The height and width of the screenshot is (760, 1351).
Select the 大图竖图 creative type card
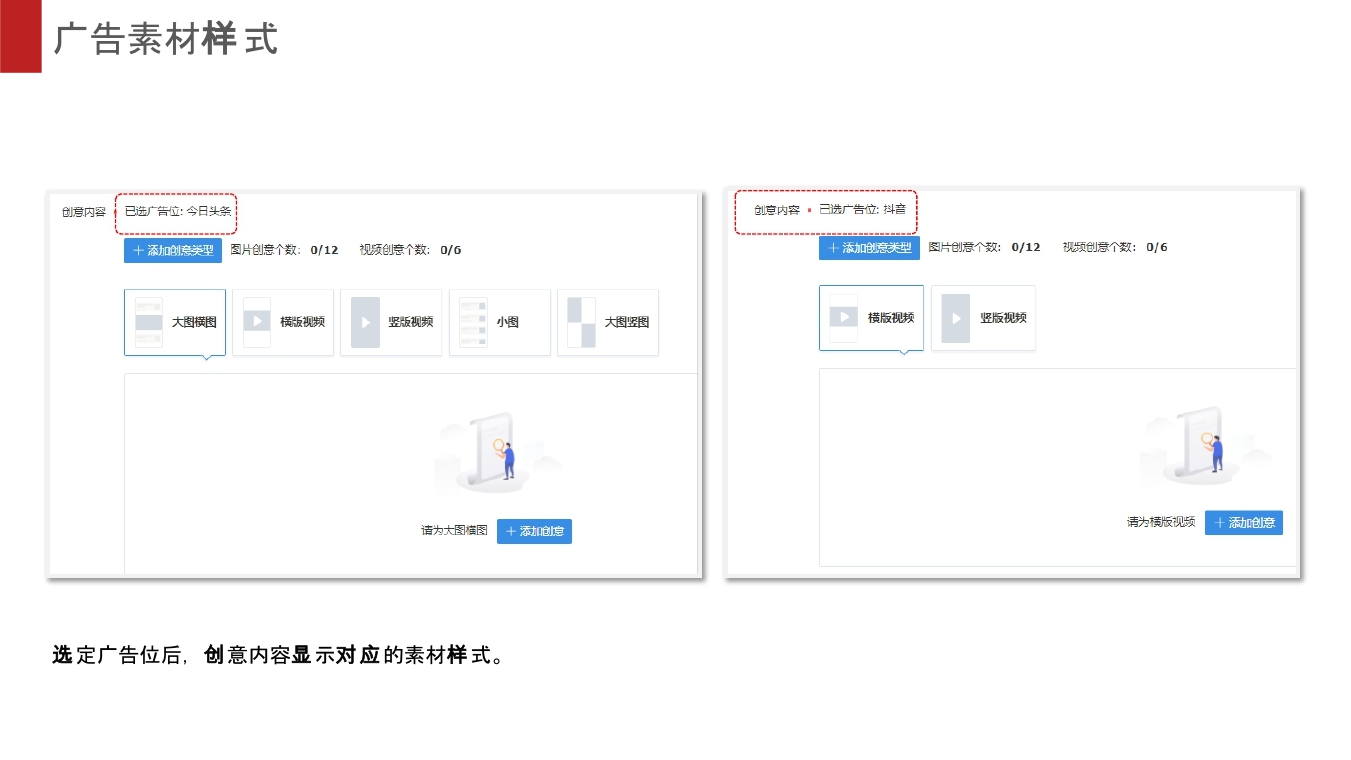(607, 322)
